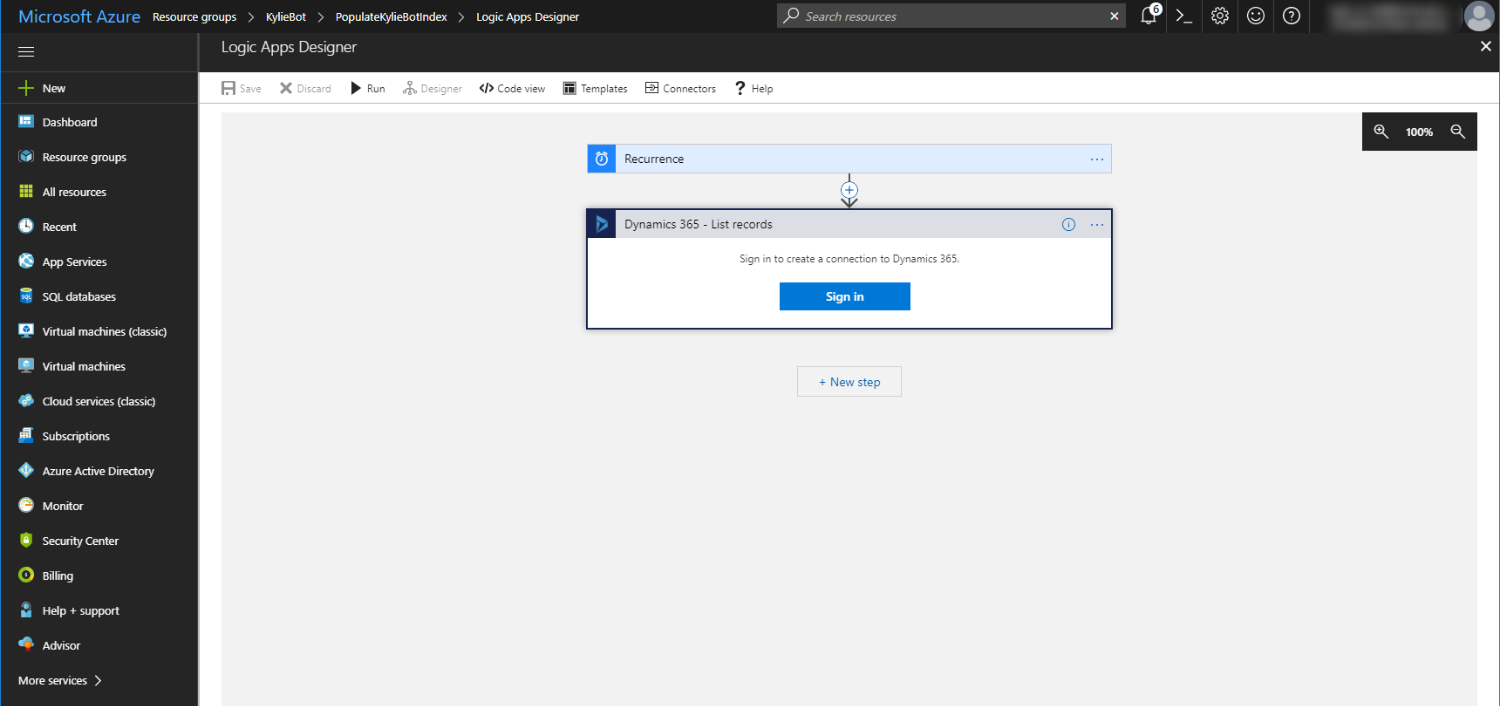
Task: Collapse the sidebar with hamburger menu
Action: pos(26,52)
